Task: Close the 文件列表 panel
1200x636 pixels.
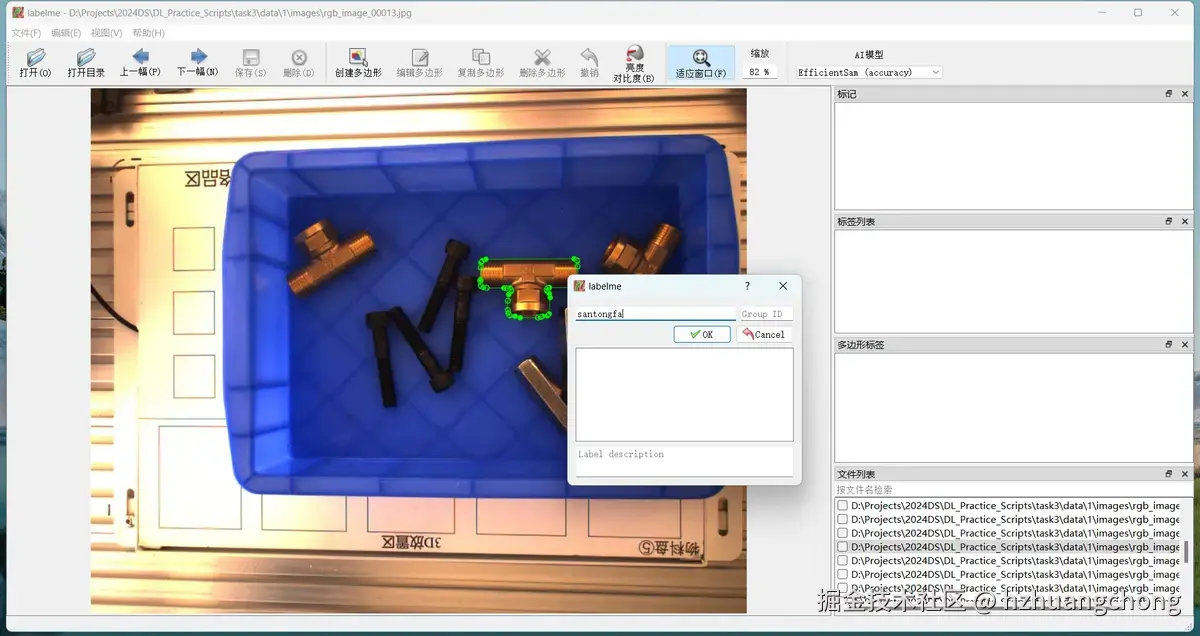Action: tap(1185, 474)
